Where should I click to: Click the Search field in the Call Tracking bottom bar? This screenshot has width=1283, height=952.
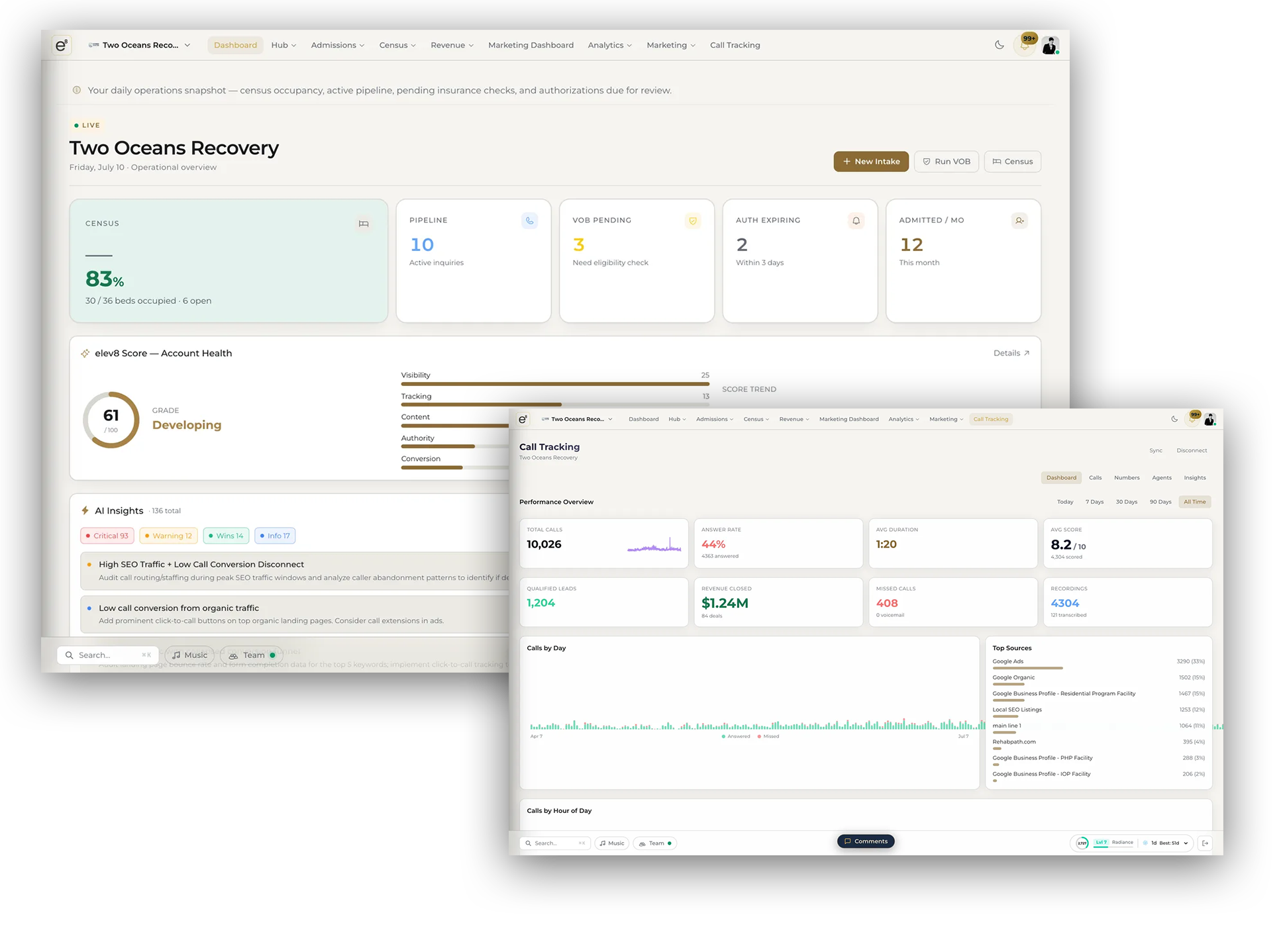(x=555, y=843)
